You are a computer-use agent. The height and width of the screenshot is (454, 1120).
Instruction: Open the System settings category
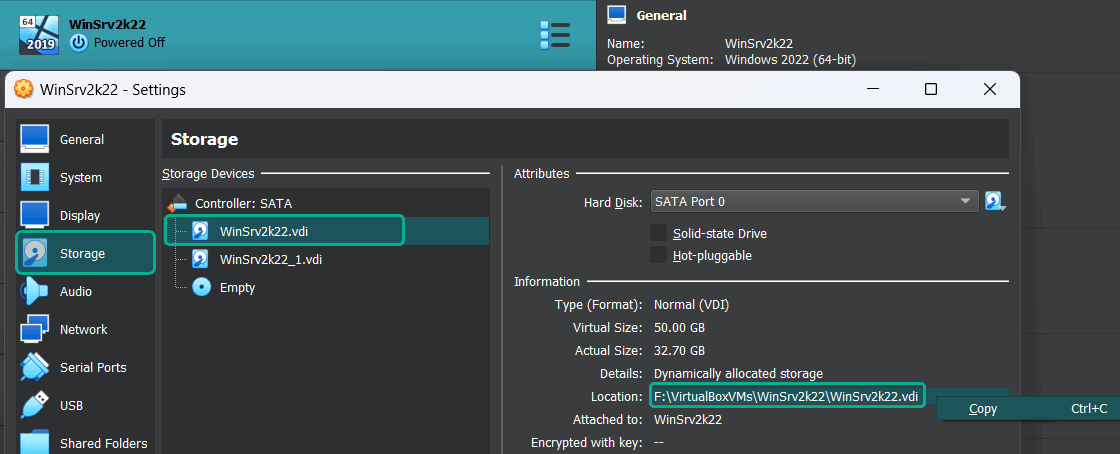click(84, 177)
